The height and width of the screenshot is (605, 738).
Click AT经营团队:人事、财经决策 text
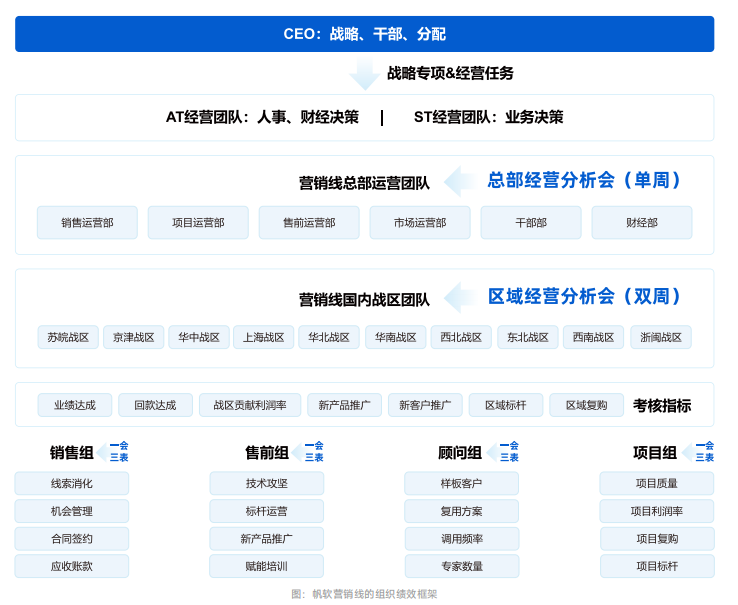click(x=262, y=117)
